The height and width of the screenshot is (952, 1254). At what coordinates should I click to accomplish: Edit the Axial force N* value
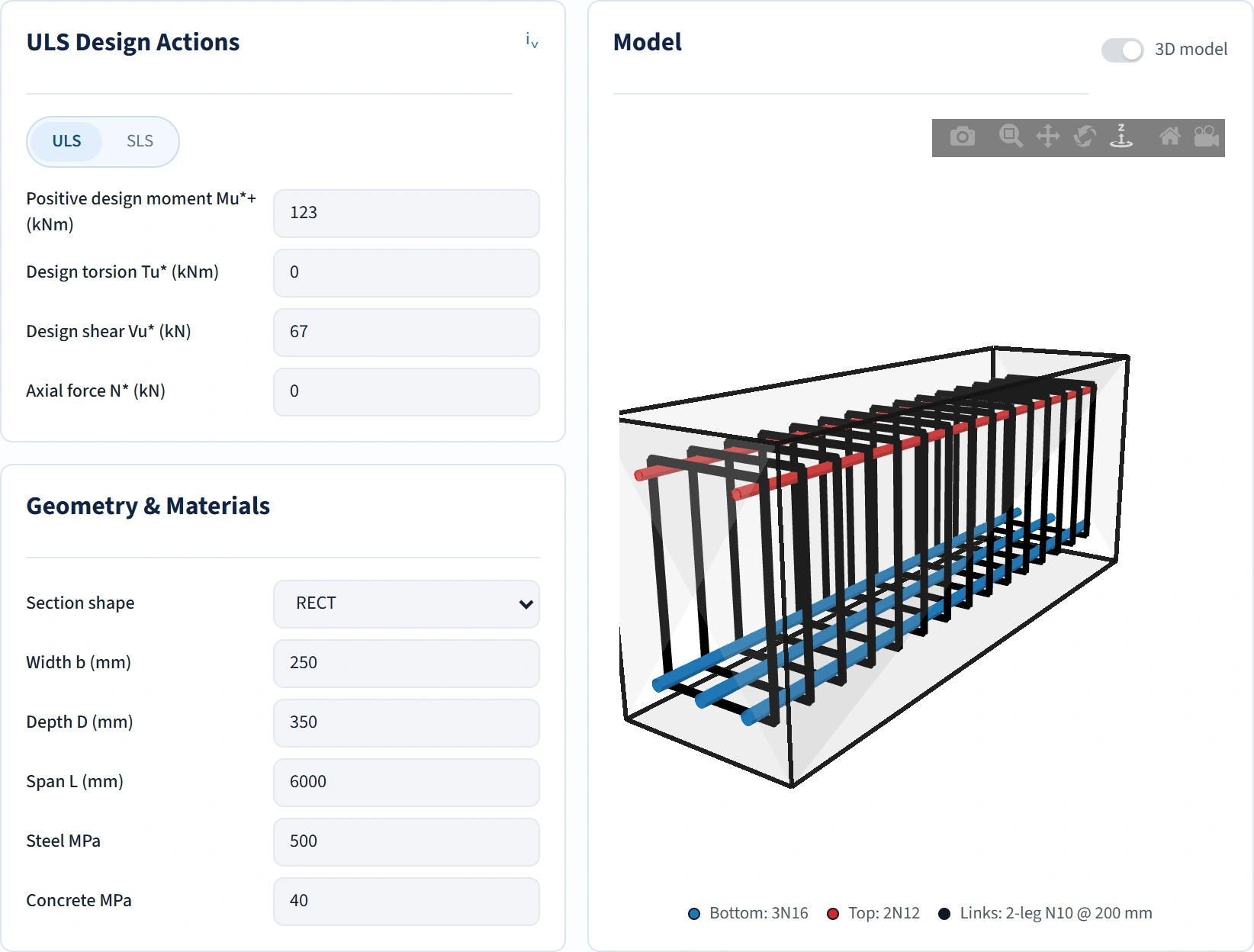(x=407, y=391)
